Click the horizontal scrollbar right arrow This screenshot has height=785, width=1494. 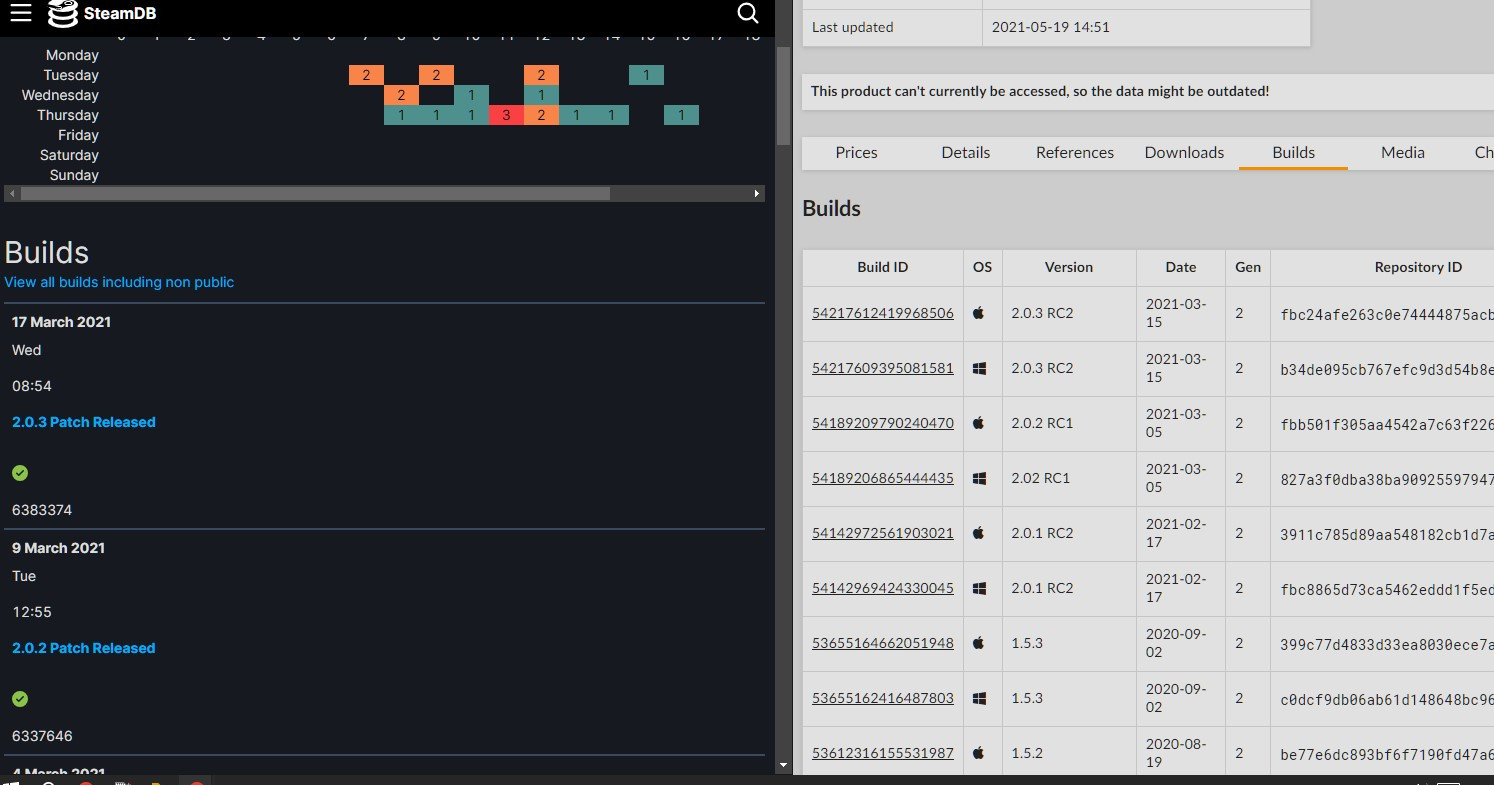click(x=757, y=193)
